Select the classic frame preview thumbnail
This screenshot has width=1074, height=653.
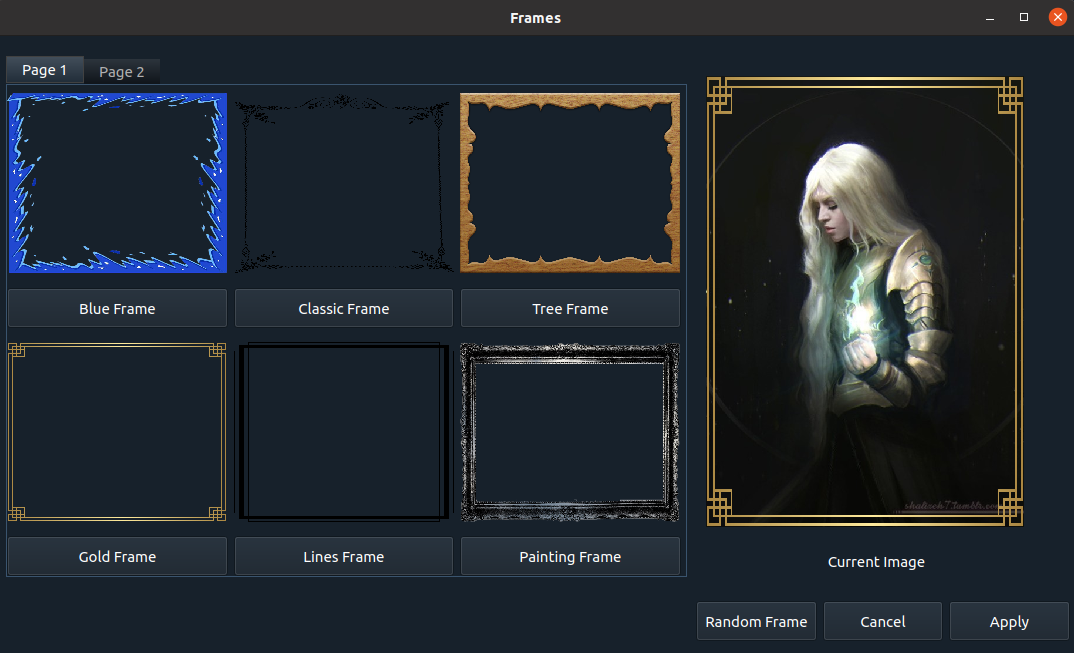coord(344,183)
